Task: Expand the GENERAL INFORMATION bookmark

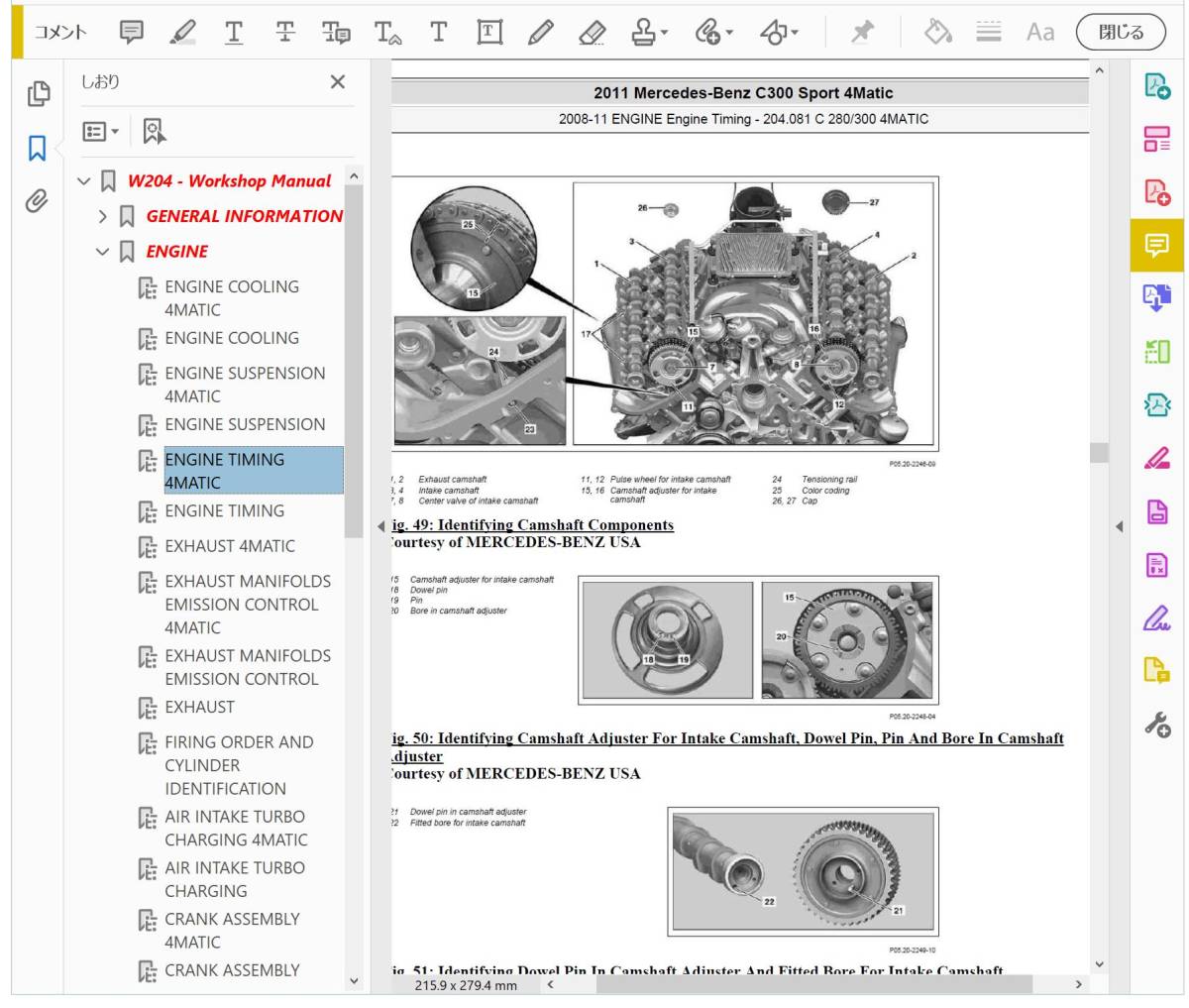Action: tap(103, 216)
